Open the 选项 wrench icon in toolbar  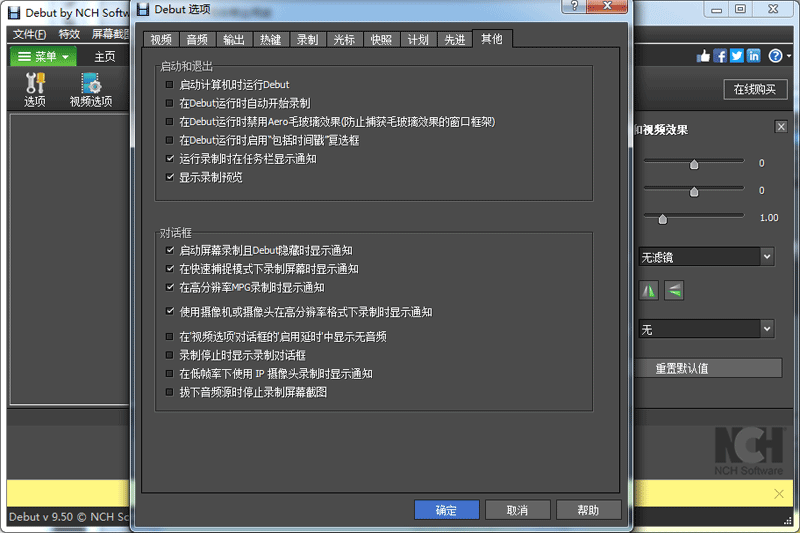click(x=35, y=89)
